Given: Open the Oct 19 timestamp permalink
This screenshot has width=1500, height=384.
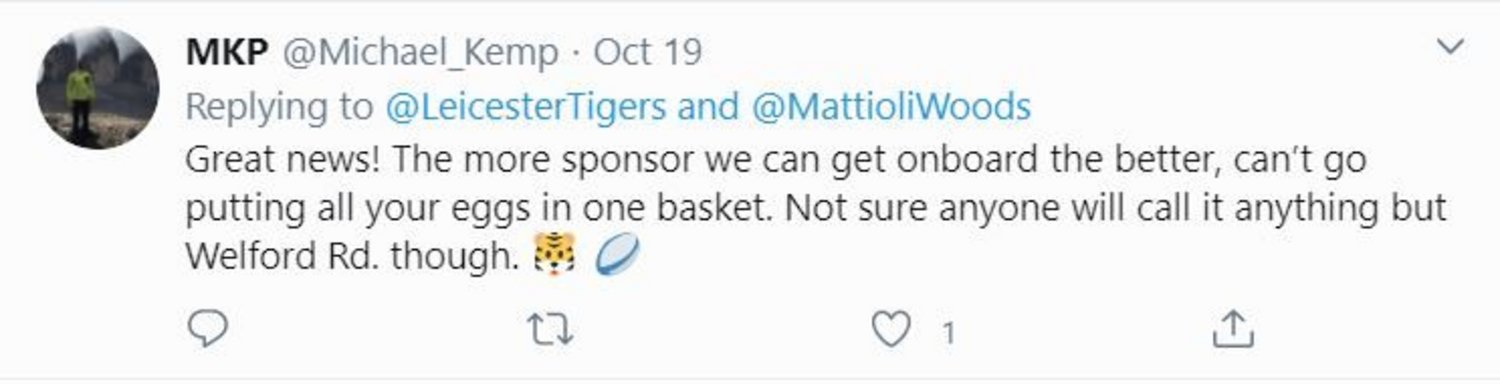Looking at the screenshot, I should click(647, 52).
